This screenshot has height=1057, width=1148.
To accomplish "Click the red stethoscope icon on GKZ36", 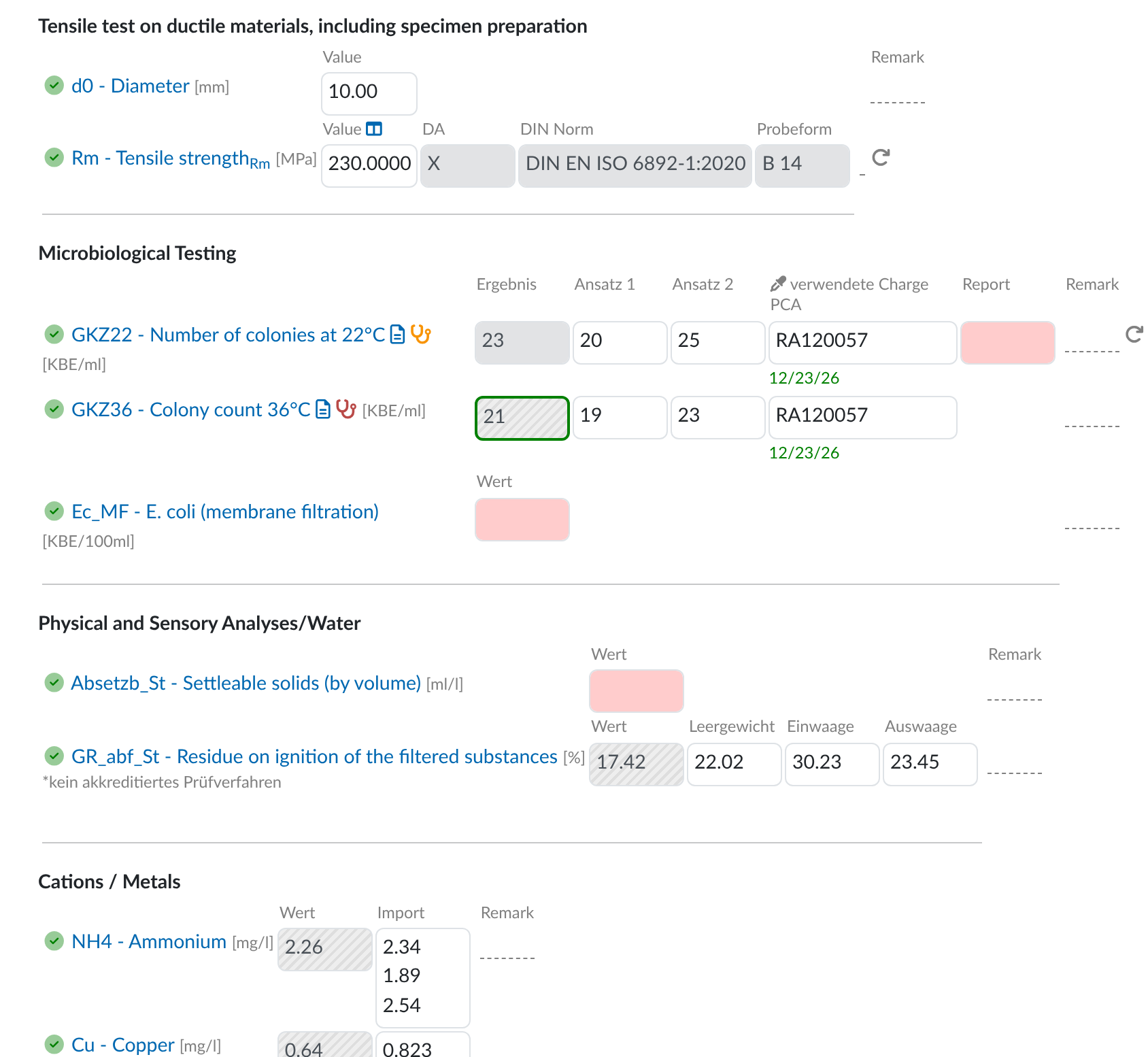I will [x=346, y=409].
